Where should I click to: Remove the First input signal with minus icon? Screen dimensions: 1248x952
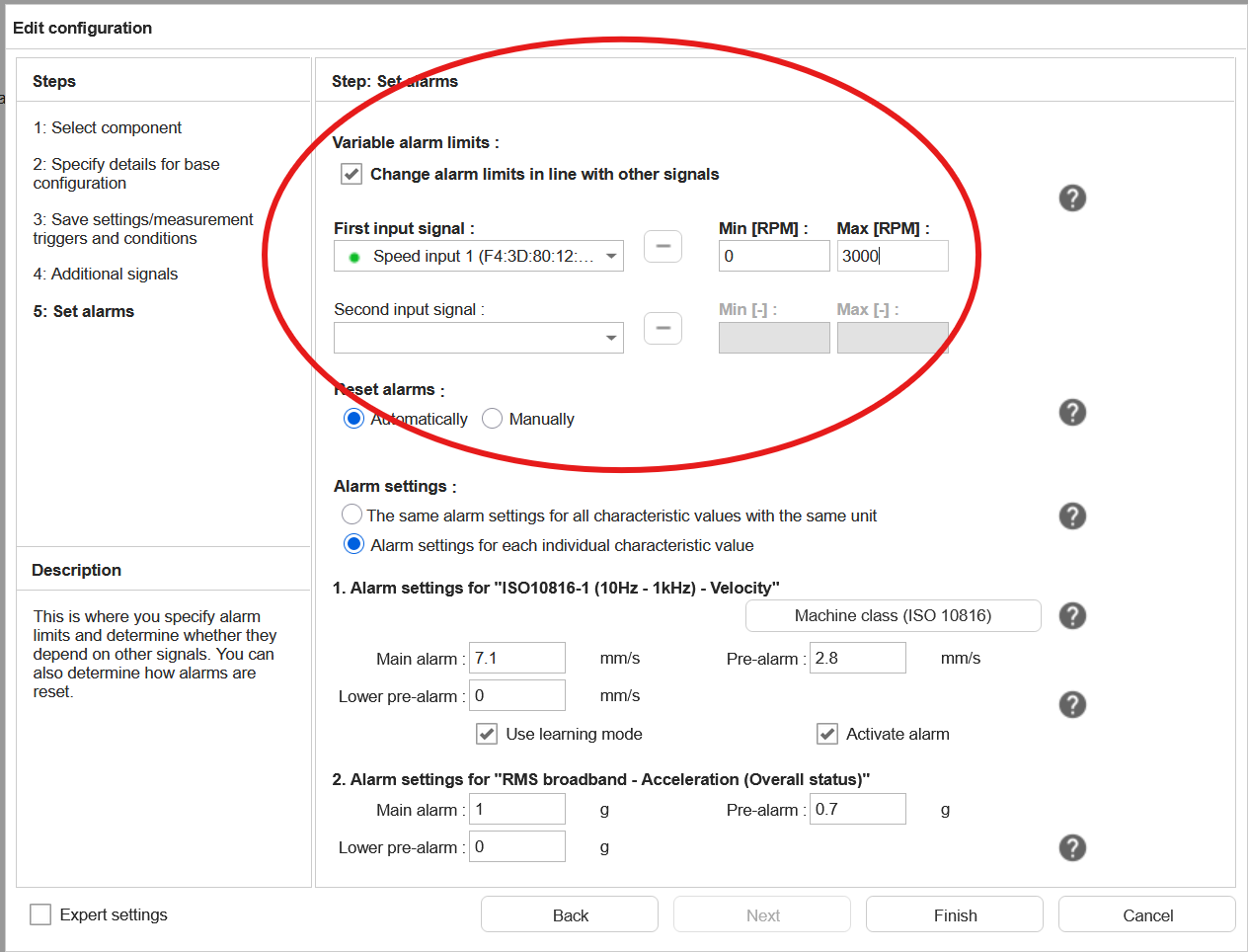click(x=663, y=246)
